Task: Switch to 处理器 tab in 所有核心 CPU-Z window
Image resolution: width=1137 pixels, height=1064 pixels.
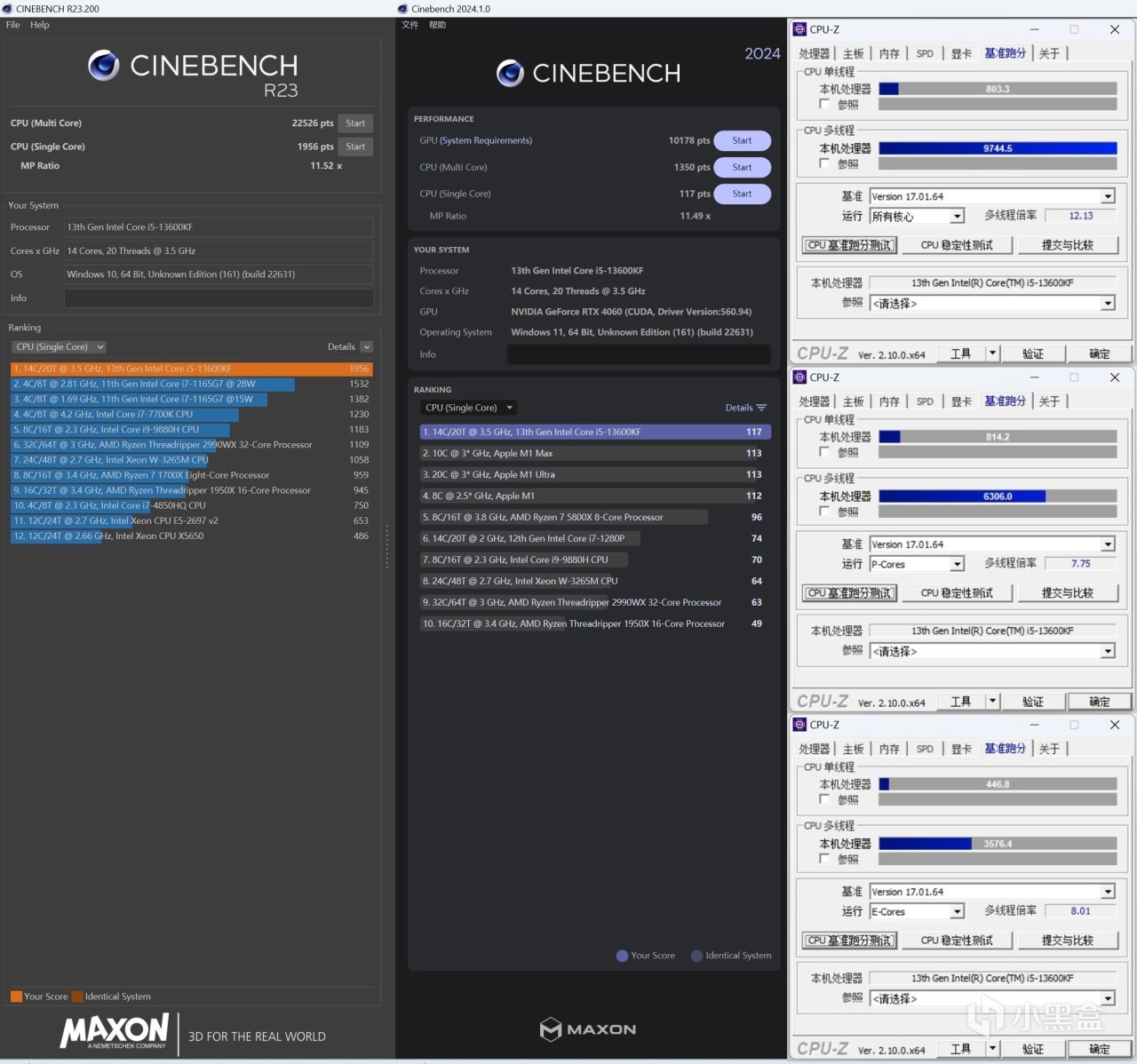Action: [814, 54]
